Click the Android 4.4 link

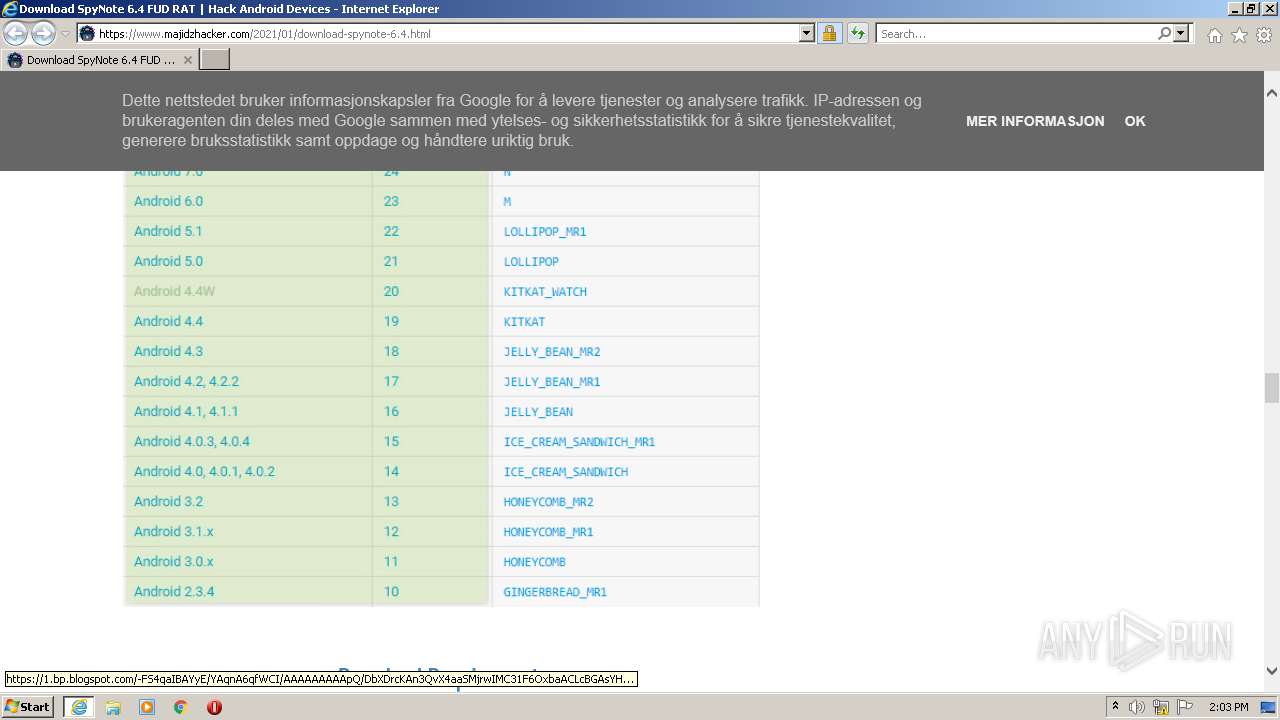pyautogui.click(x=168, y=321)
